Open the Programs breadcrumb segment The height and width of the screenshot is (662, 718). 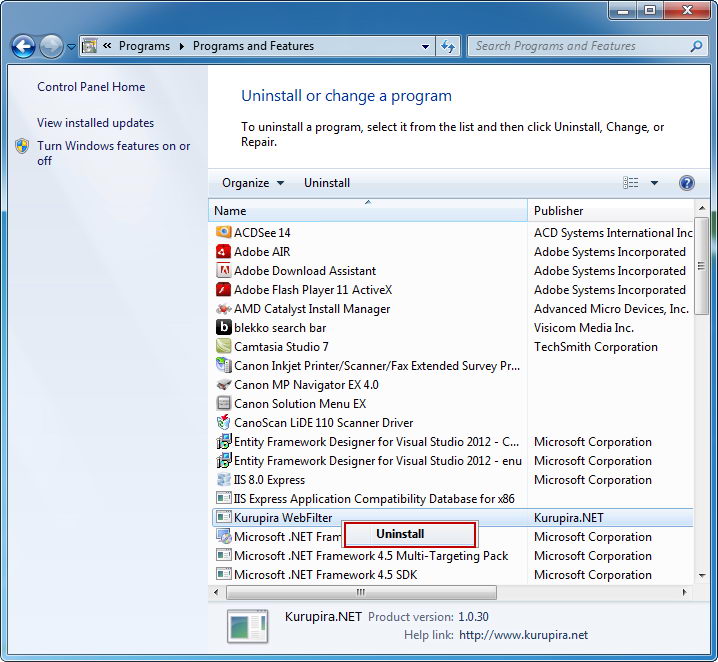point(144,46)
